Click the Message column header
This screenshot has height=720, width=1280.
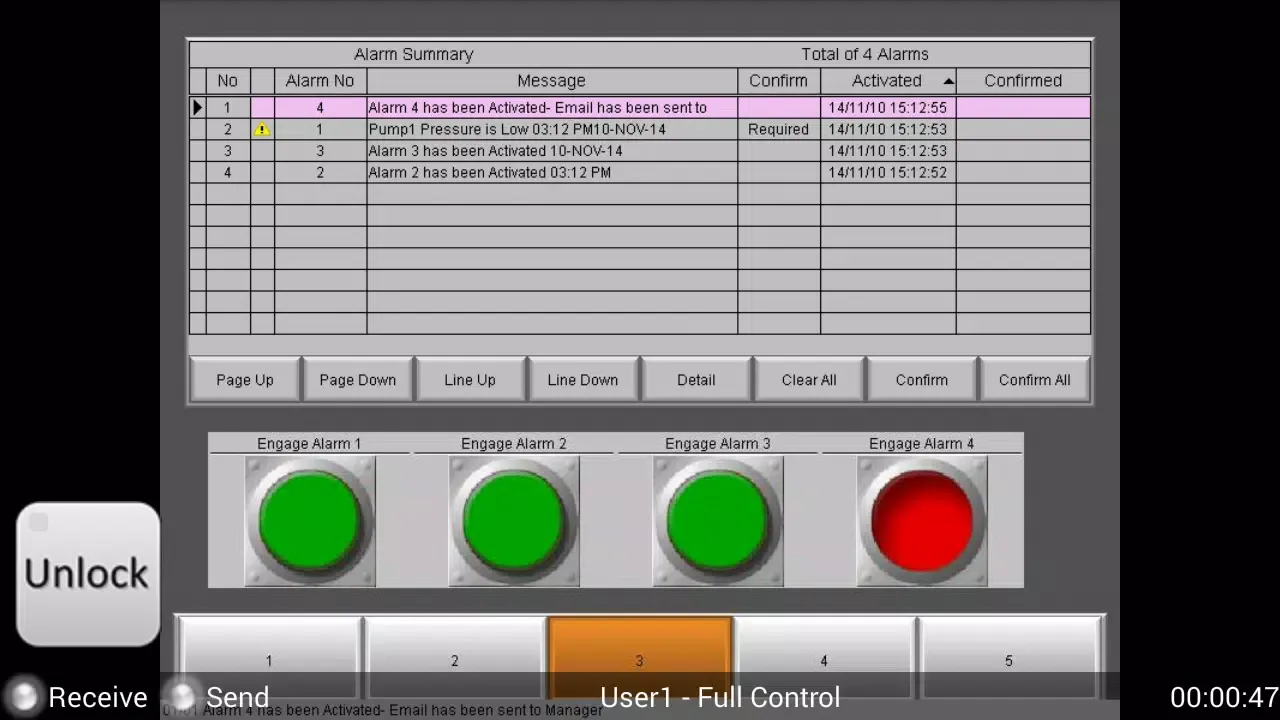pos(552,81)
